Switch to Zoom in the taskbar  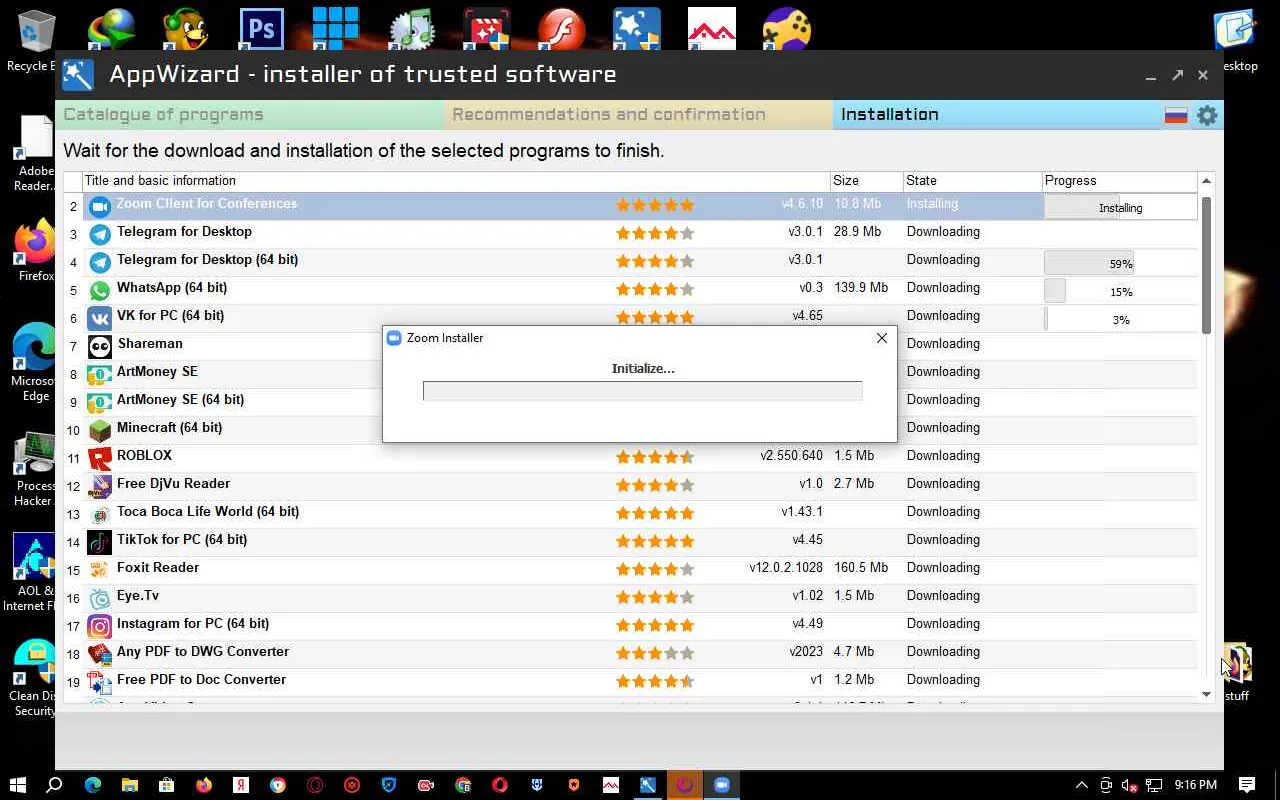coord(721,785)
